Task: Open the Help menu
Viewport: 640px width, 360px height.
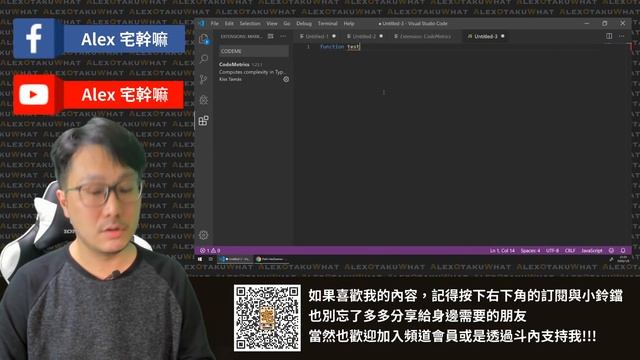Action: 349,24
